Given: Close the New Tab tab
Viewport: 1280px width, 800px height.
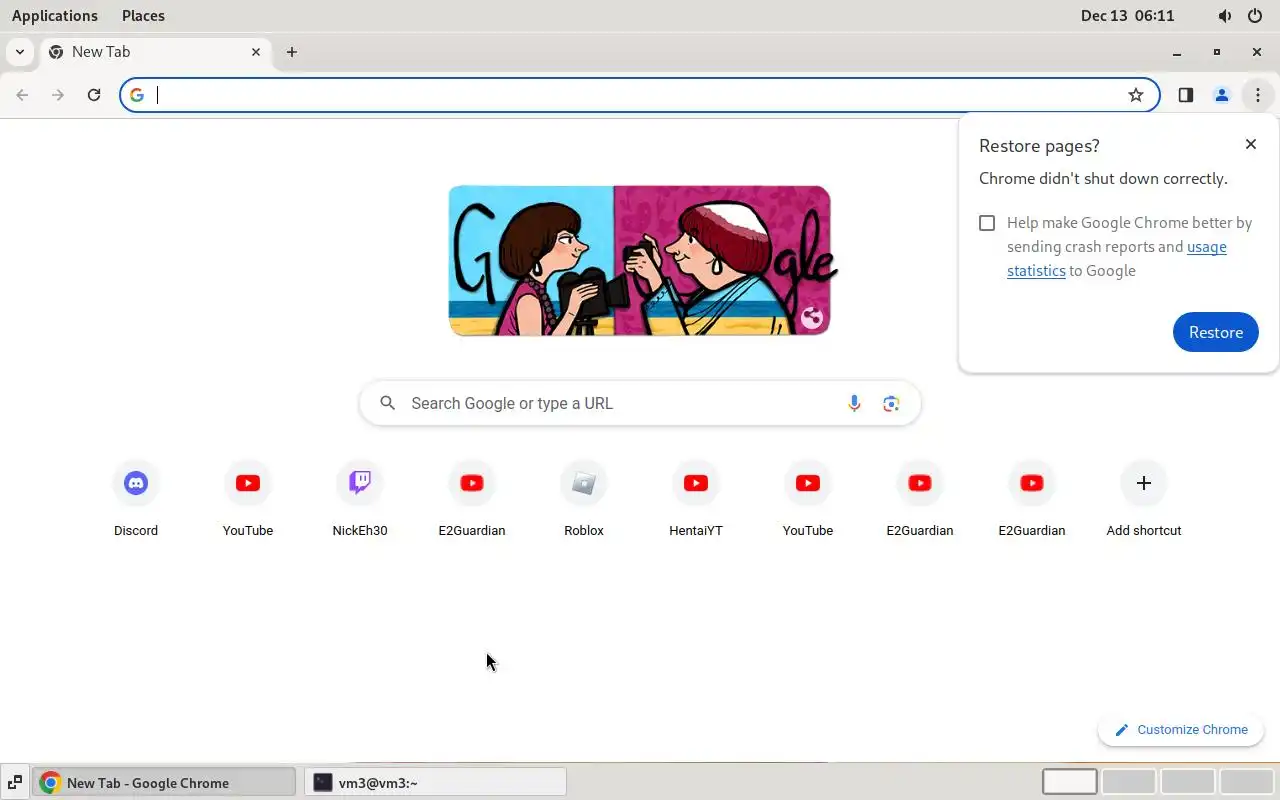Looking at the screenshot, I should pos(256,52).
